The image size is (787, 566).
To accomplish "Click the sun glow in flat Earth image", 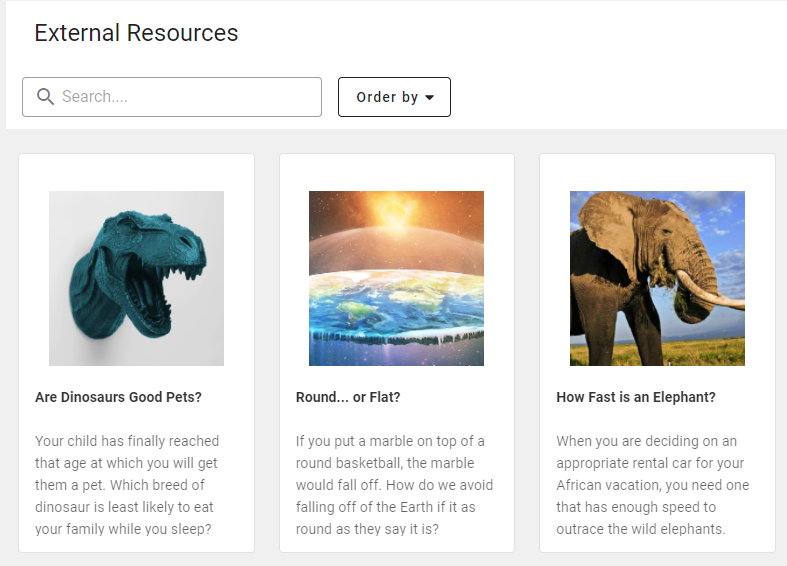I will [397, 211].
